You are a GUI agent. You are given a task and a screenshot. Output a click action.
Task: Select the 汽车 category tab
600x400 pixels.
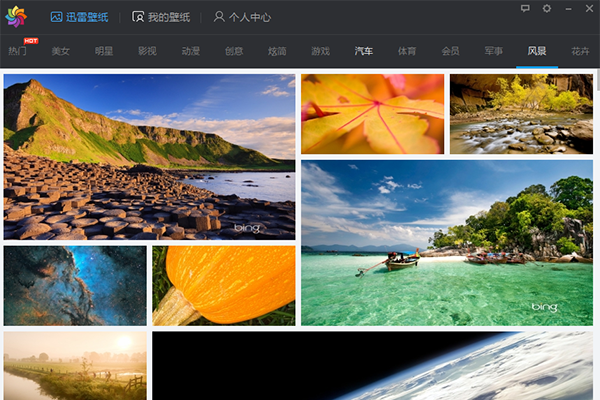pyautogui.click(x=363, y=51)
